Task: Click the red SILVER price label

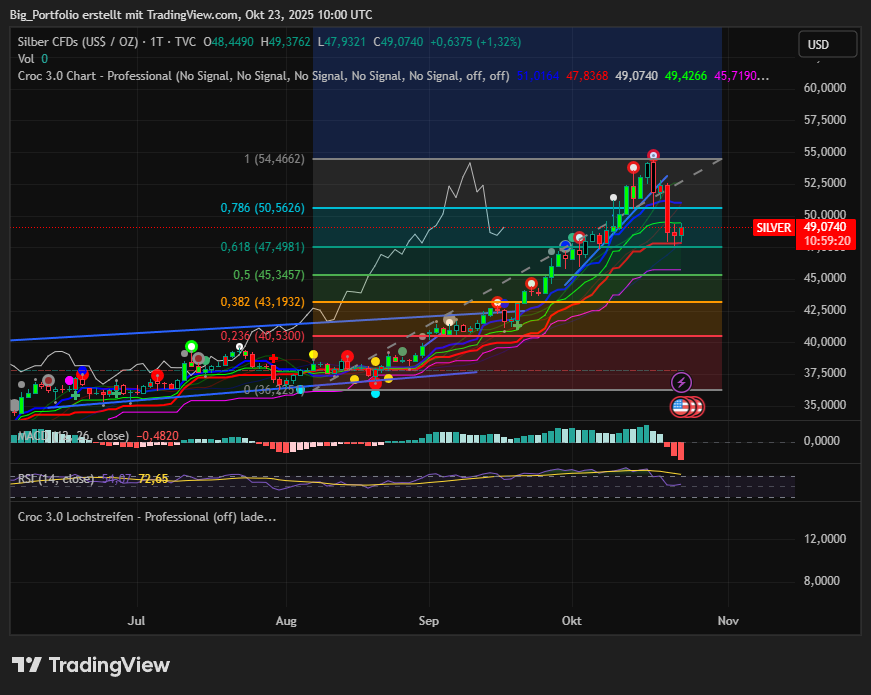Action: tap(774, 228)
